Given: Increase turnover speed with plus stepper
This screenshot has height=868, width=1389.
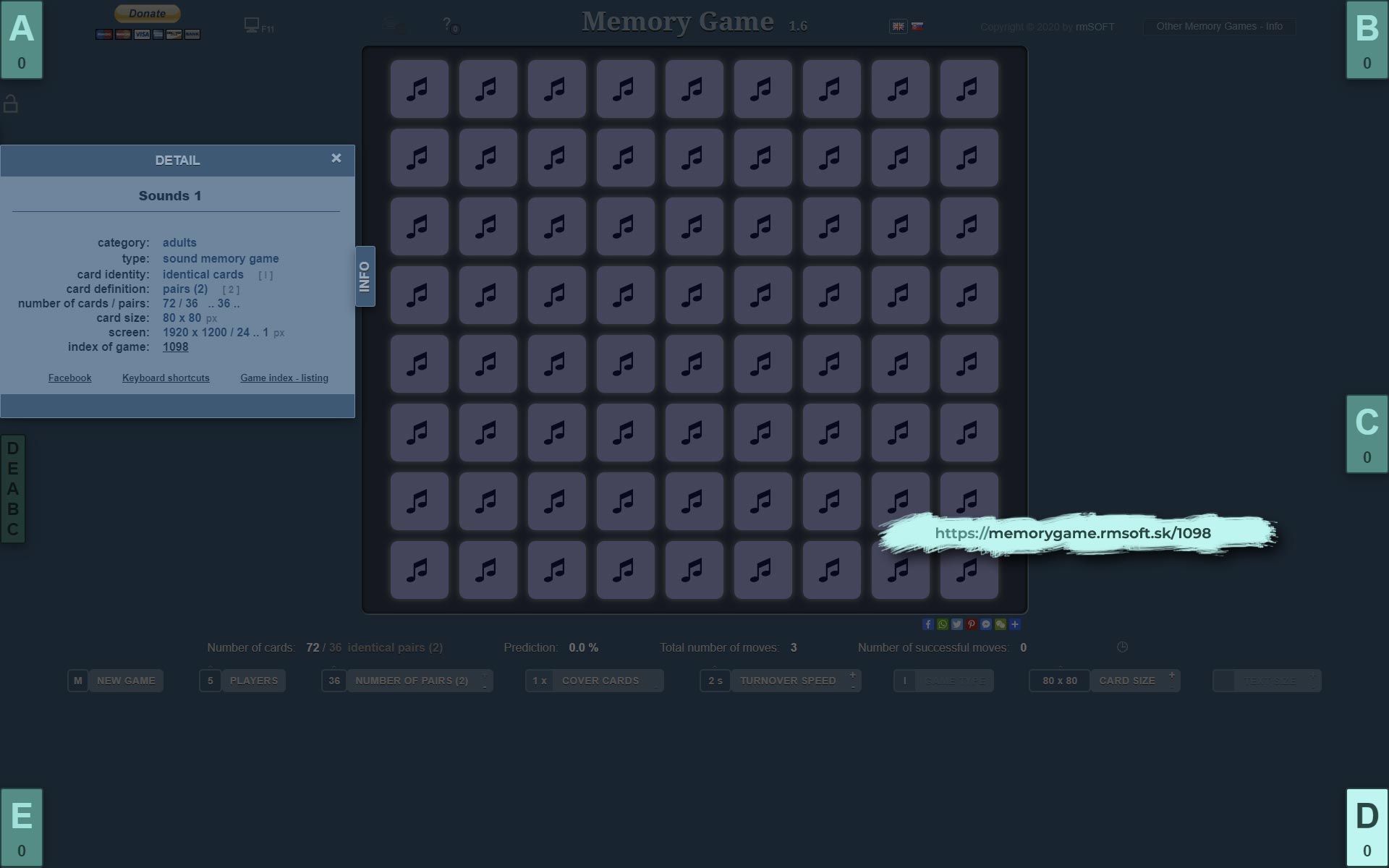Looking at the screenshot, I should click(x=853, y=675).
